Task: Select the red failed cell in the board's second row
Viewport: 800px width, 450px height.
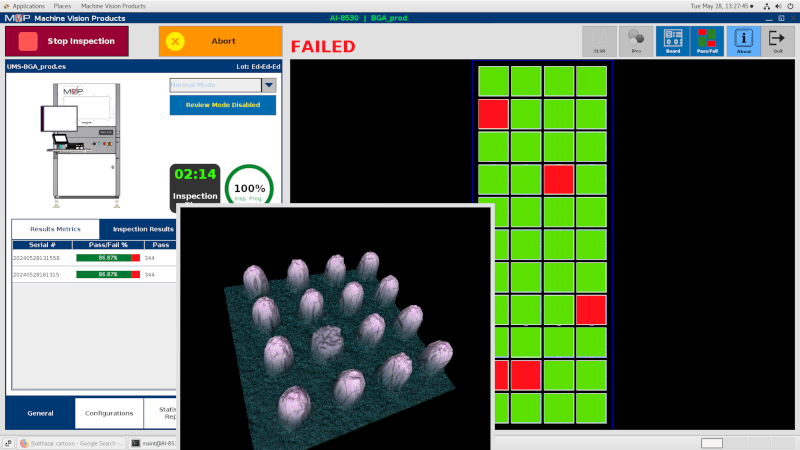Action: tap(493, 114)
